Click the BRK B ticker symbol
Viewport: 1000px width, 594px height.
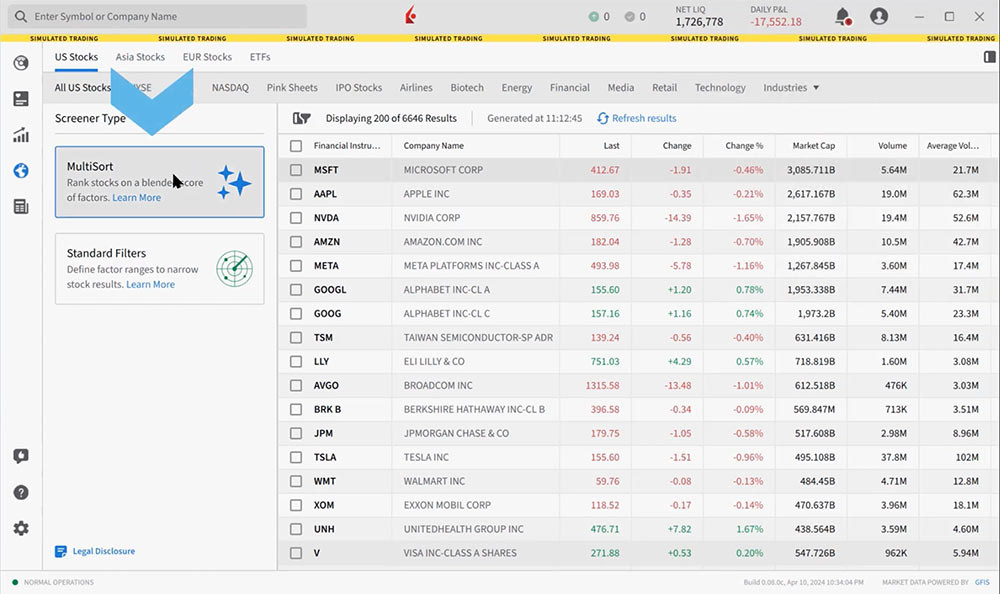pyautogui.click(x=327, y=410)
